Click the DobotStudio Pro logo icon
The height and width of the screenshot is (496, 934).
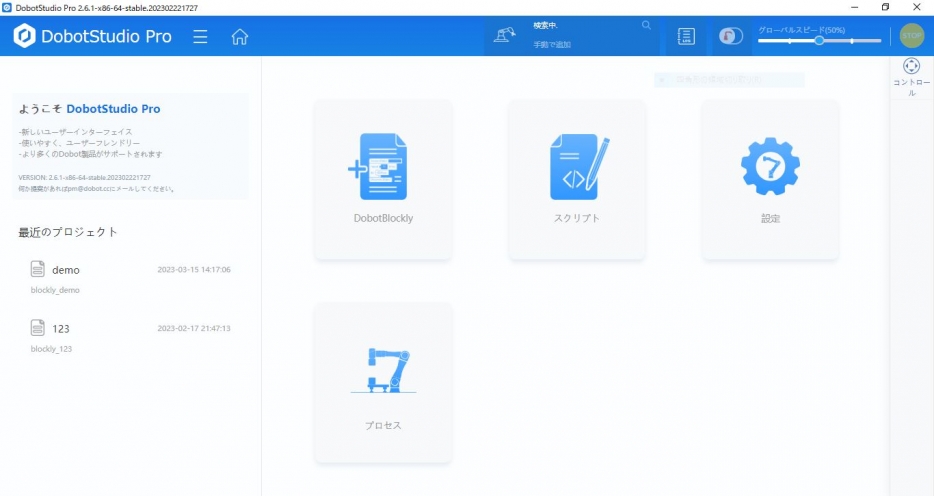coord(24,36)
